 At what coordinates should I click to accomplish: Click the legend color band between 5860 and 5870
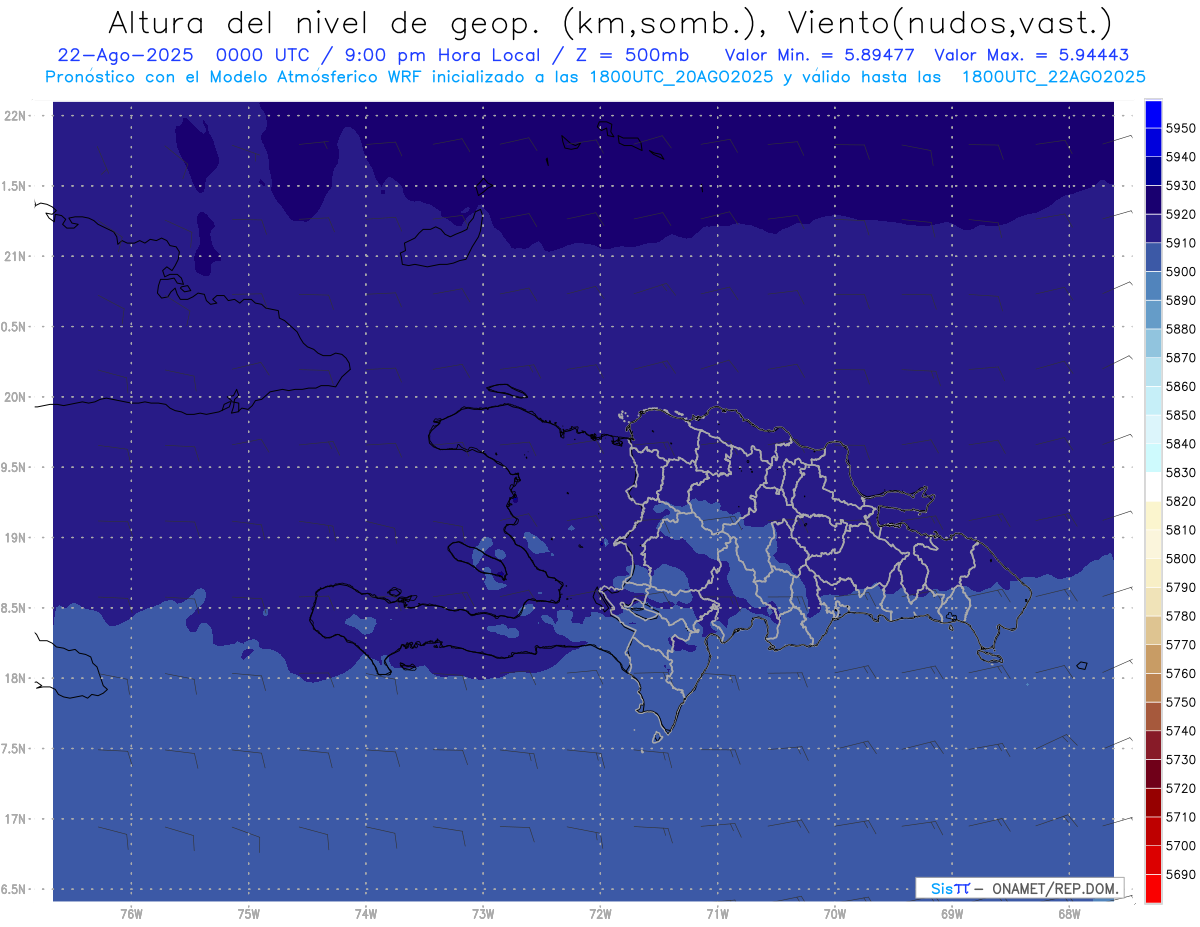[x=1153, y=372]
